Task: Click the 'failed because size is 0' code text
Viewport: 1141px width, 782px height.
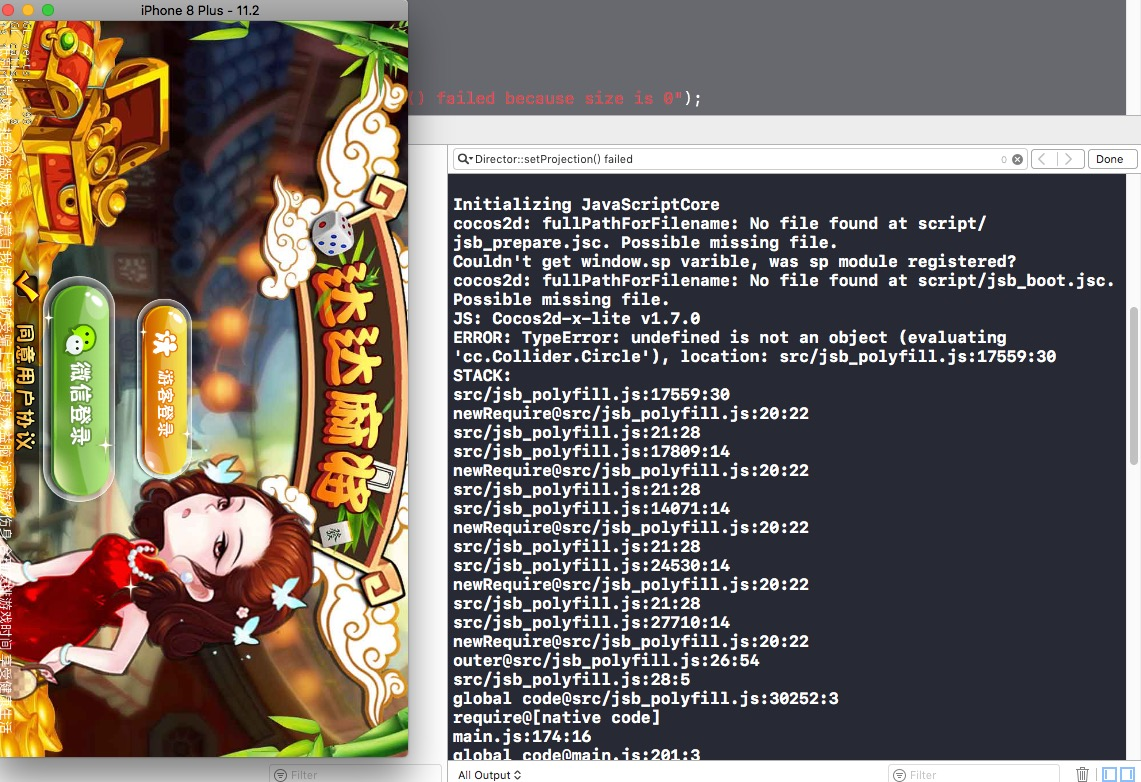Action: click(x=557, y=98)
